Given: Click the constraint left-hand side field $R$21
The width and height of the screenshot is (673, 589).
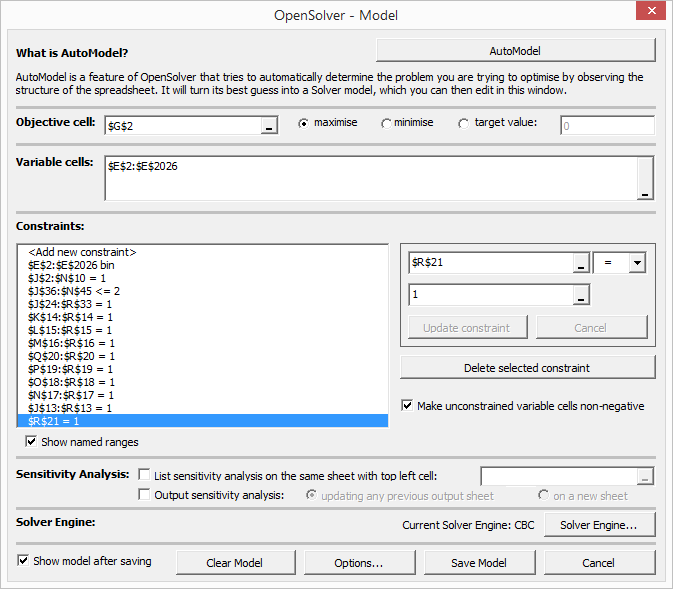Looking at the screenshot, I should (491, 262).
